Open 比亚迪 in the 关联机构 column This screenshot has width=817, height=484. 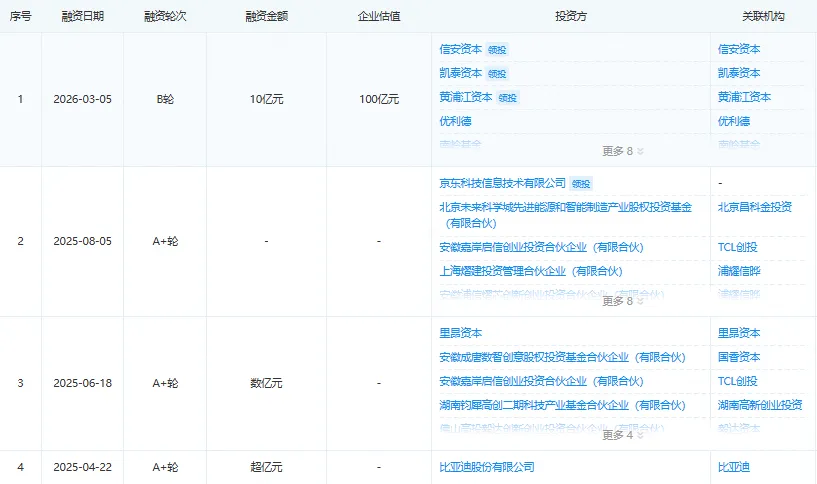734,467
